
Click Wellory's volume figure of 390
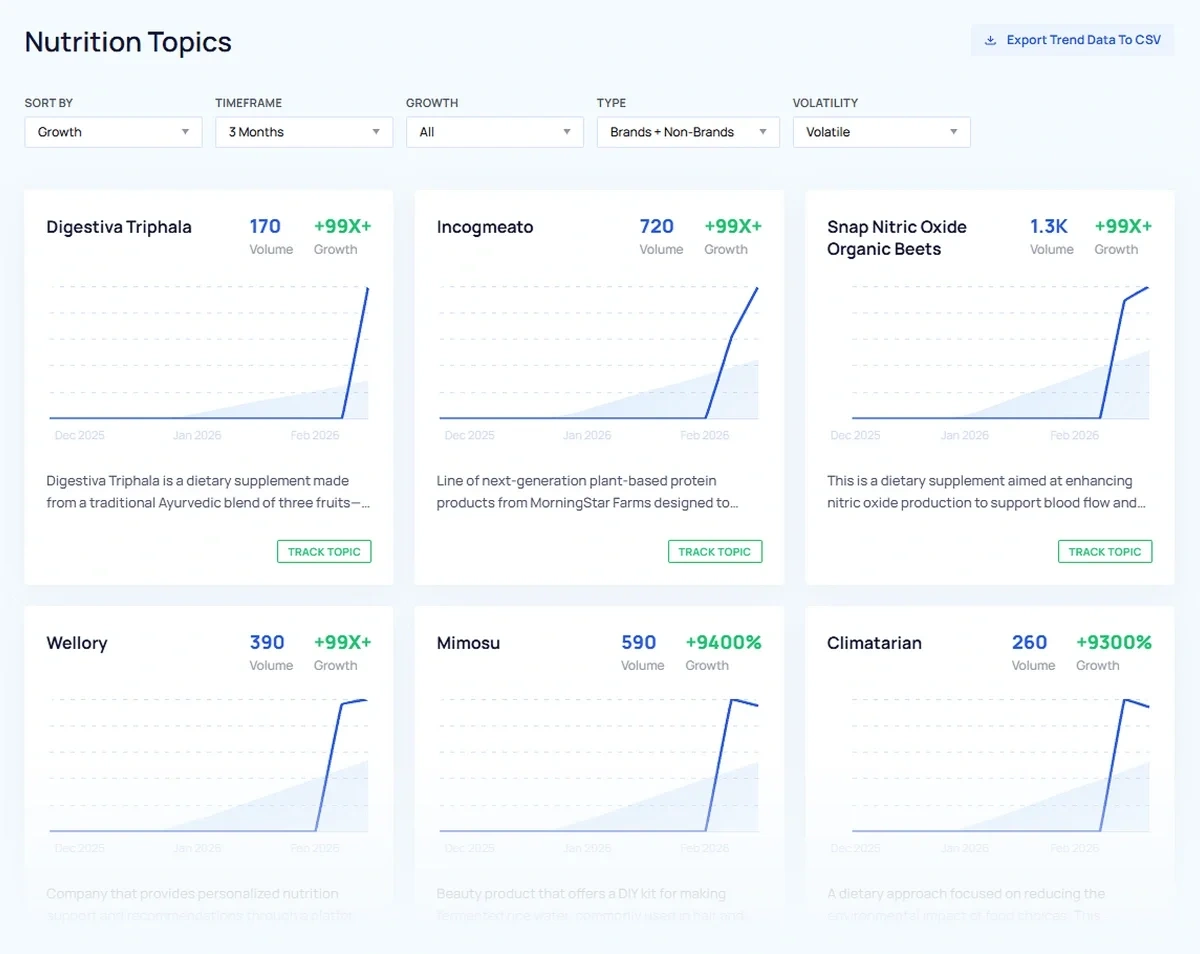pos(267,643)
